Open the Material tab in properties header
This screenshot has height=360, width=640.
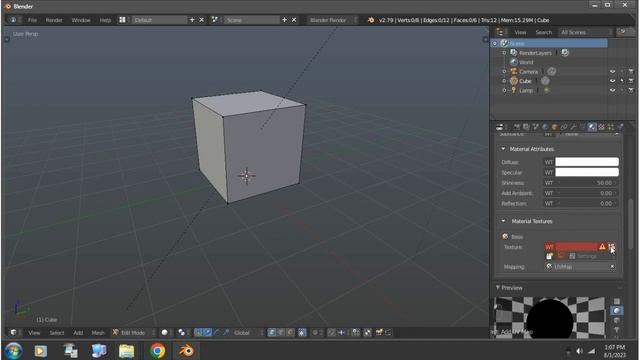[592, 127]
